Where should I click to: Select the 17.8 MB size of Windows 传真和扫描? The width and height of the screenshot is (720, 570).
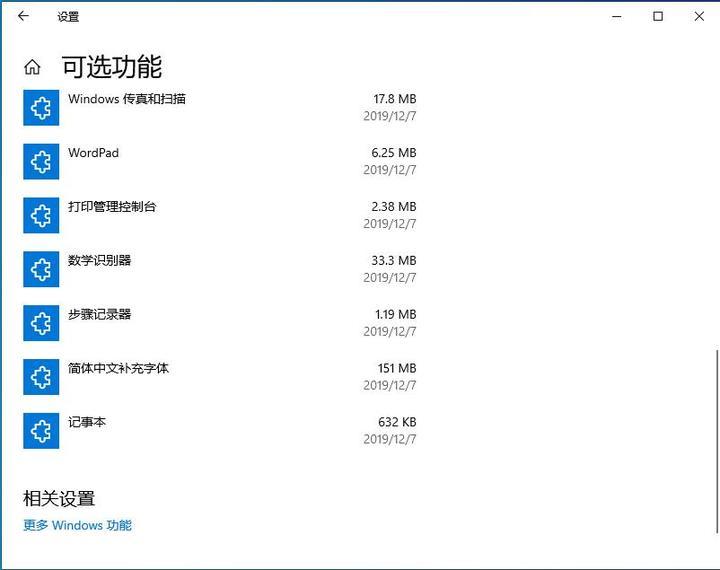tap(394, 99)
